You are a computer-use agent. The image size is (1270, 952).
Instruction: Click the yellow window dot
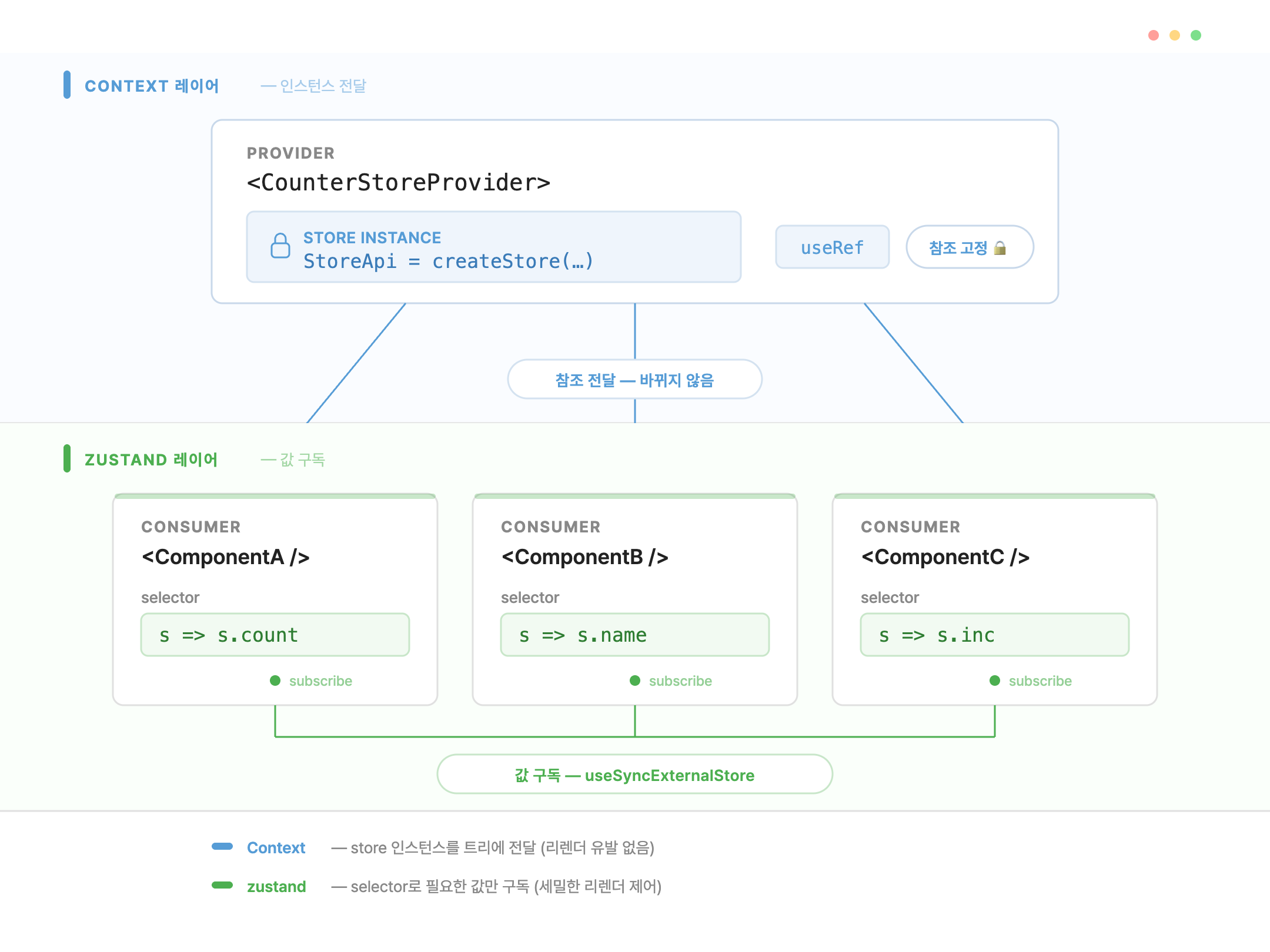[x=1175, y=35]
